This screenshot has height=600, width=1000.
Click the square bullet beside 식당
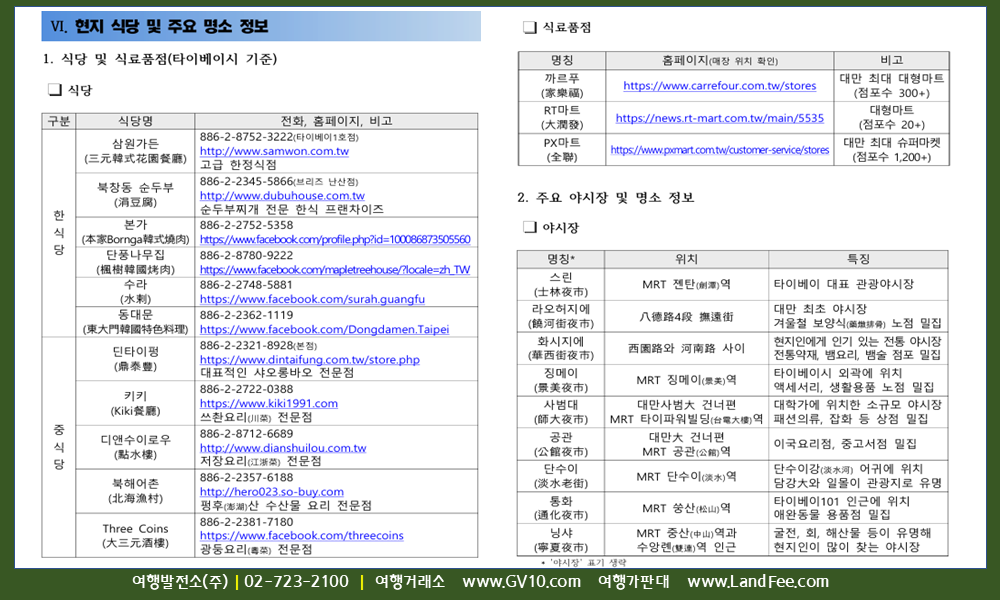point(53,90)
